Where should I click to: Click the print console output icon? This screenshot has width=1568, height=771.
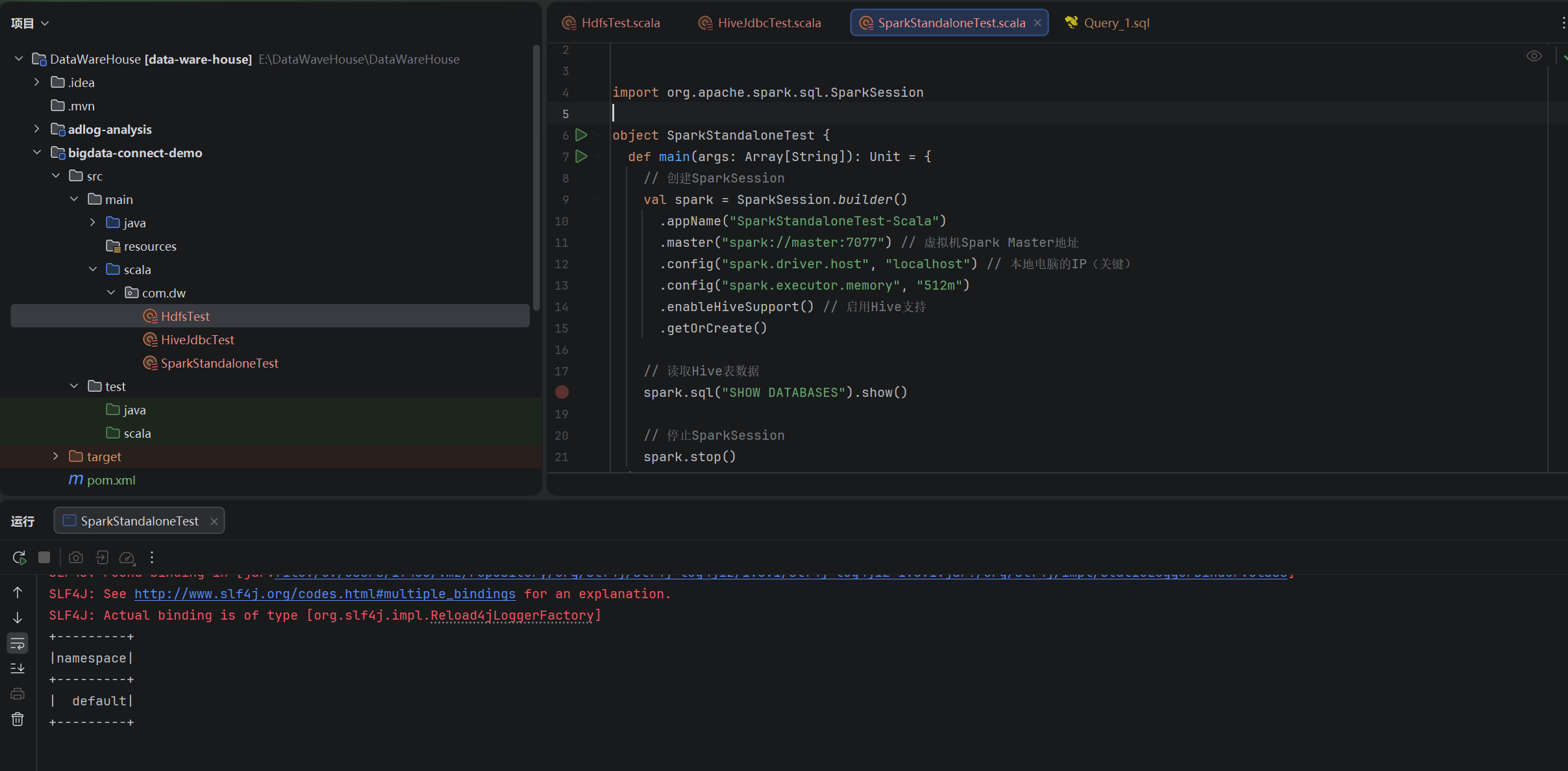pyautogui.click(x=18, y=694)
